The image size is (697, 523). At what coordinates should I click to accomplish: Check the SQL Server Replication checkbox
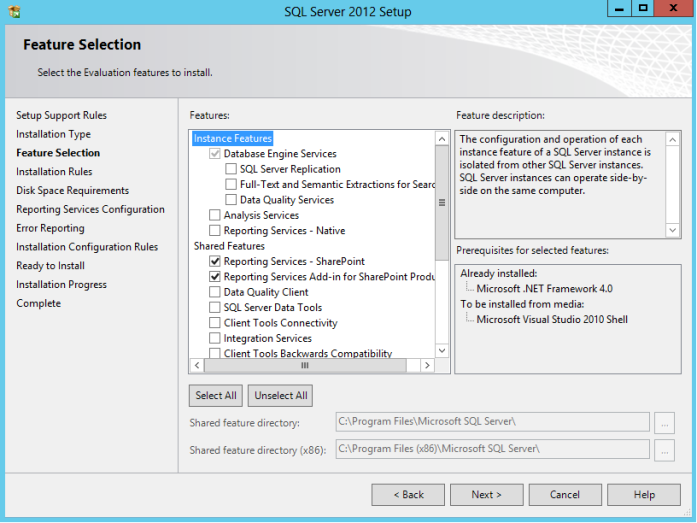[x=231, y=169]
